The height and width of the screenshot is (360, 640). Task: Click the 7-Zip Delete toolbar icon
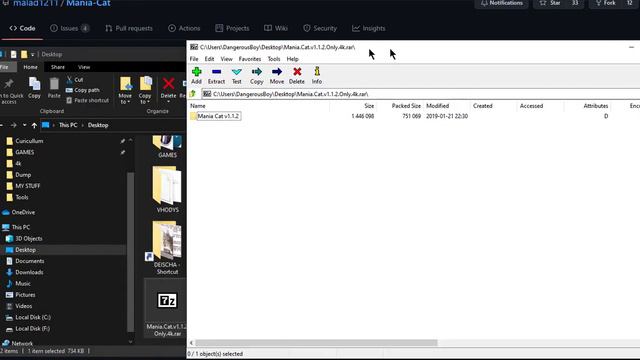pyautogui.click(x=297, y=76)
